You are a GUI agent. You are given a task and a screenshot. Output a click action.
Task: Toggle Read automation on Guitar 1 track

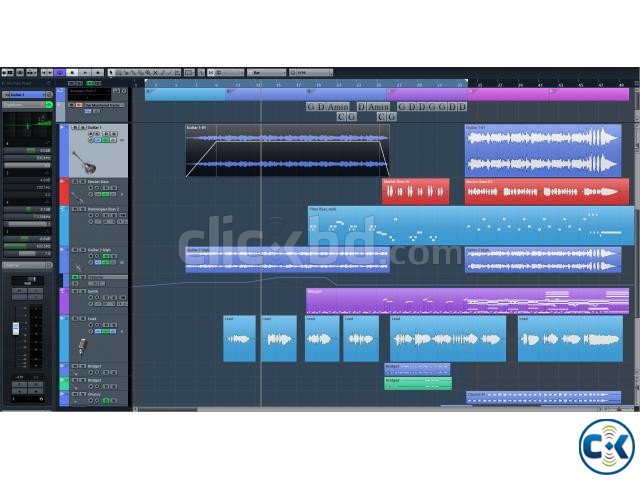(105, 134)
